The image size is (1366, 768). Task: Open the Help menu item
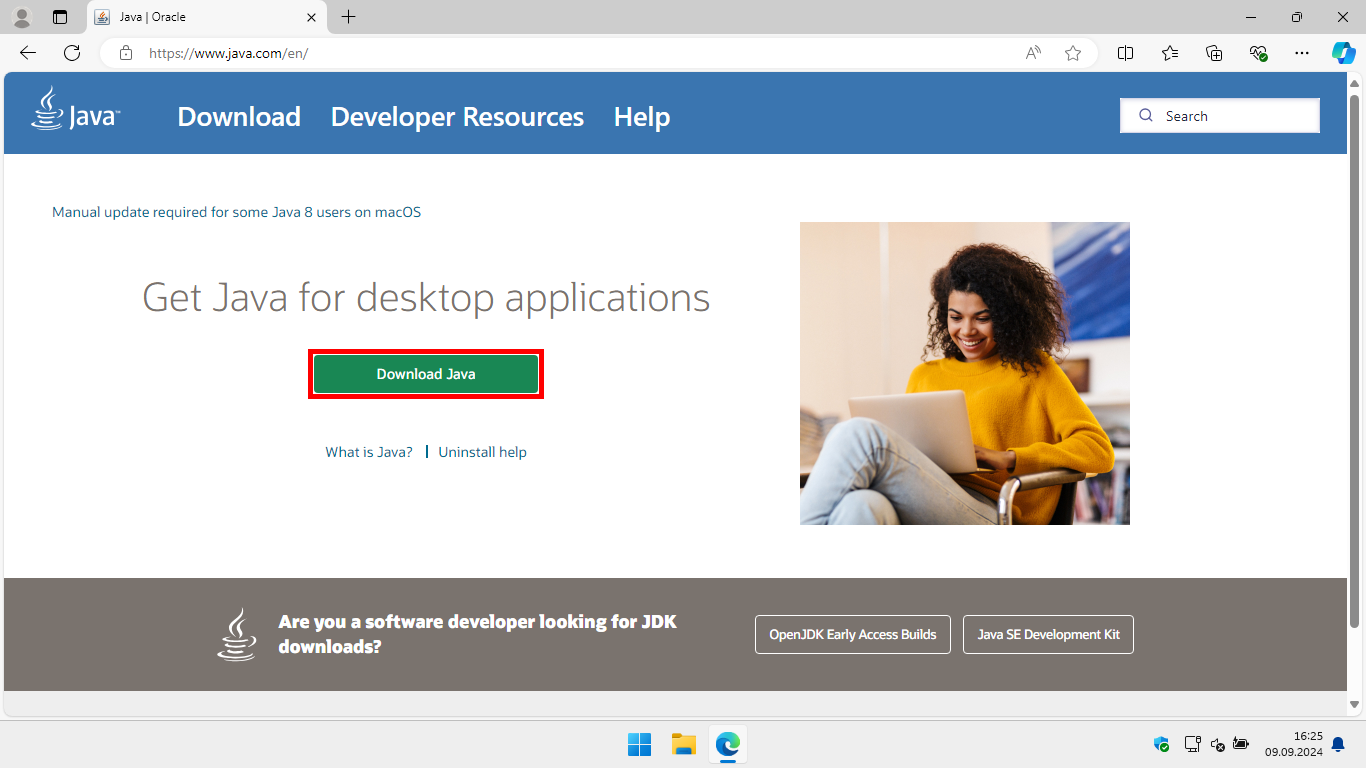pyautogui.click(x=642, y=117)
